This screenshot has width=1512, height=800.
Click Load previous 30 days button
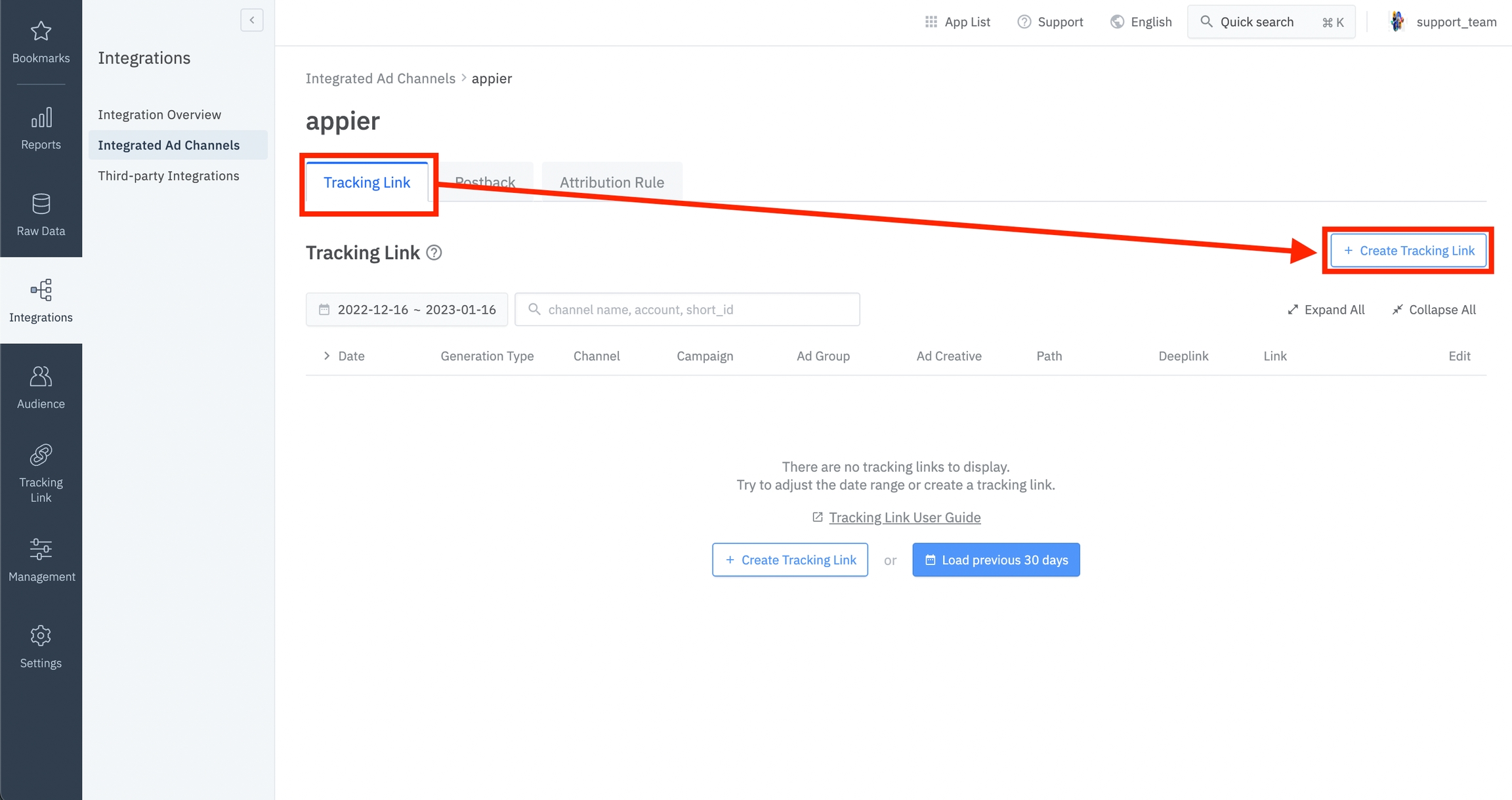coord(996,560)
